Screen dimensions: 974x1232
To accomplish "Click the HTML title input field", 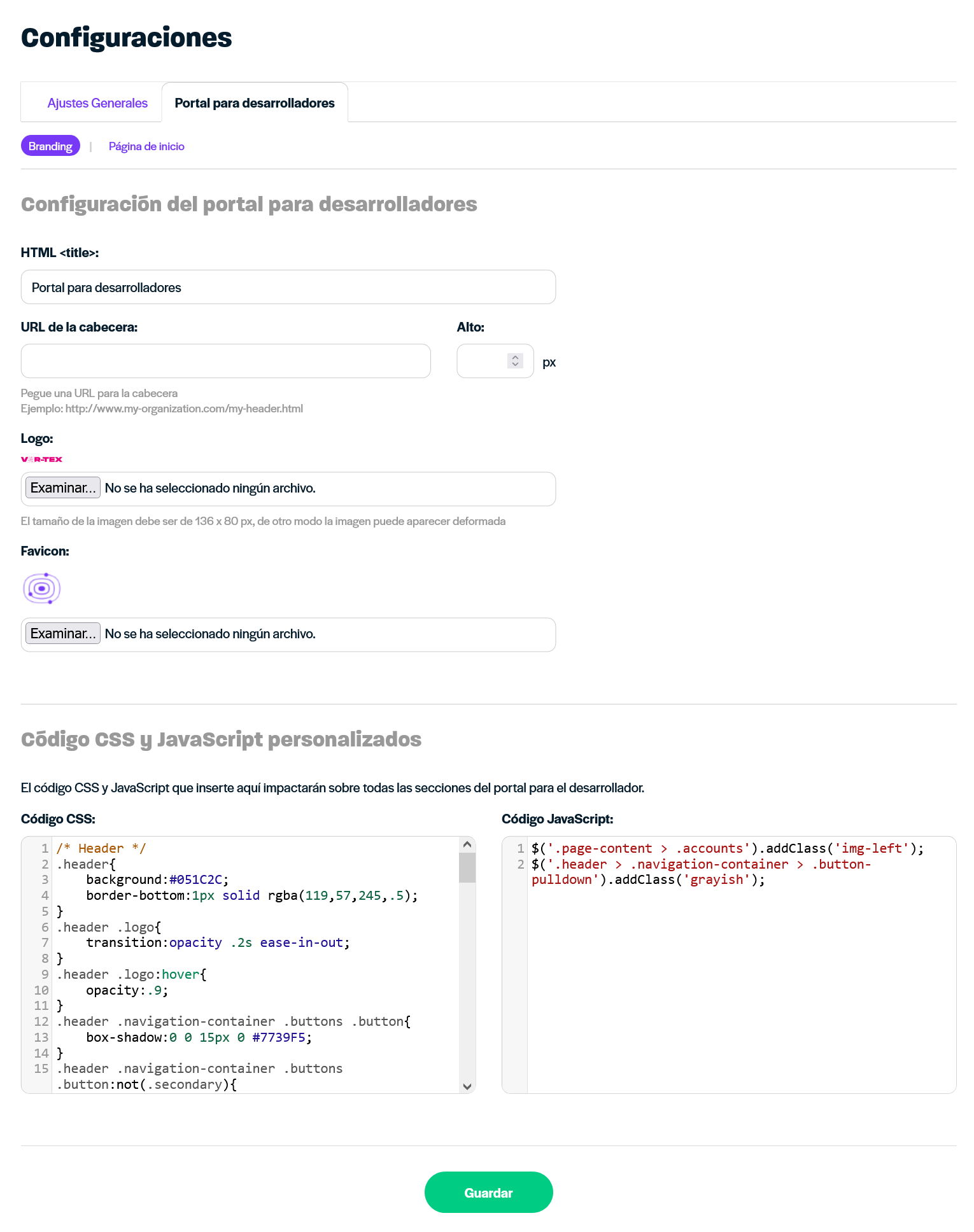I will pos(288,287).
